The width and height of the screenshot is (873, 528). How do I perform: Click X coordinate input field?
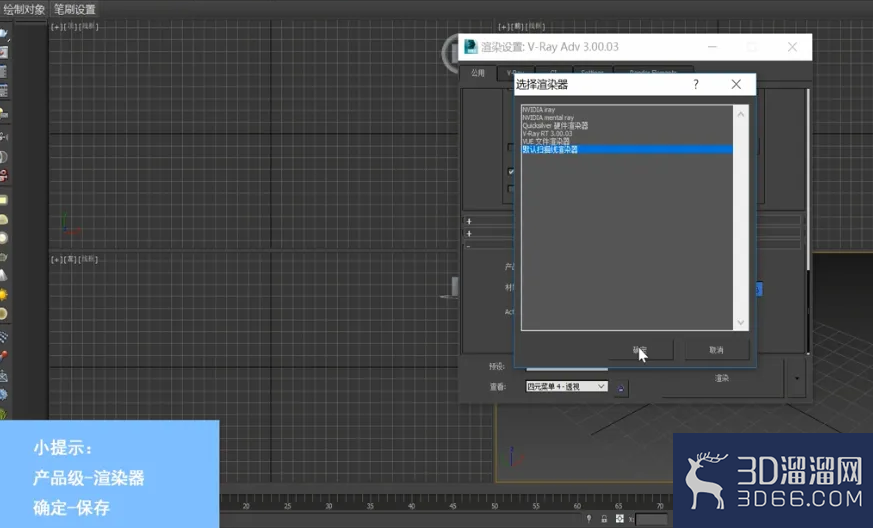coord(651,519)
